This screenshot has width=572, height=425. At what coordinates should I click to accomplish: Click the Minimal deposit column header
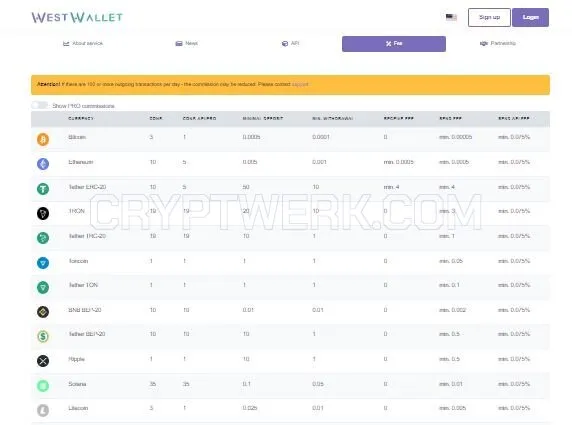[263, 119]
